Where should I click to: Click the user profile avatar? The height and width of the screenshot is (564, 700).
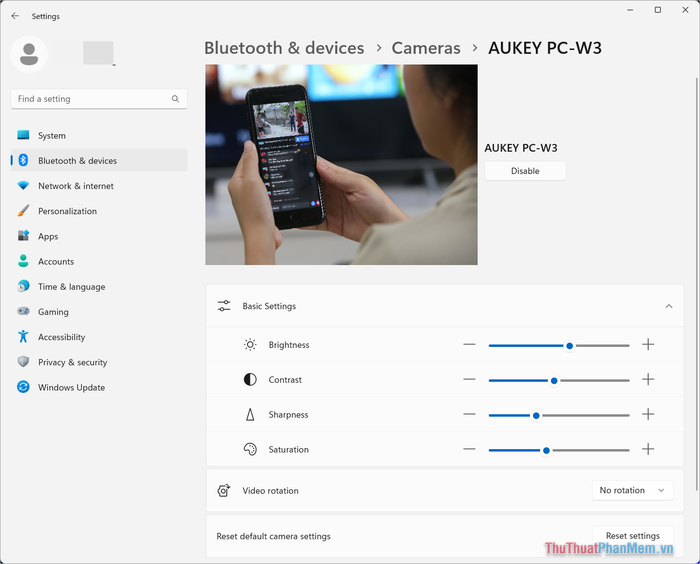coord(29,54)
